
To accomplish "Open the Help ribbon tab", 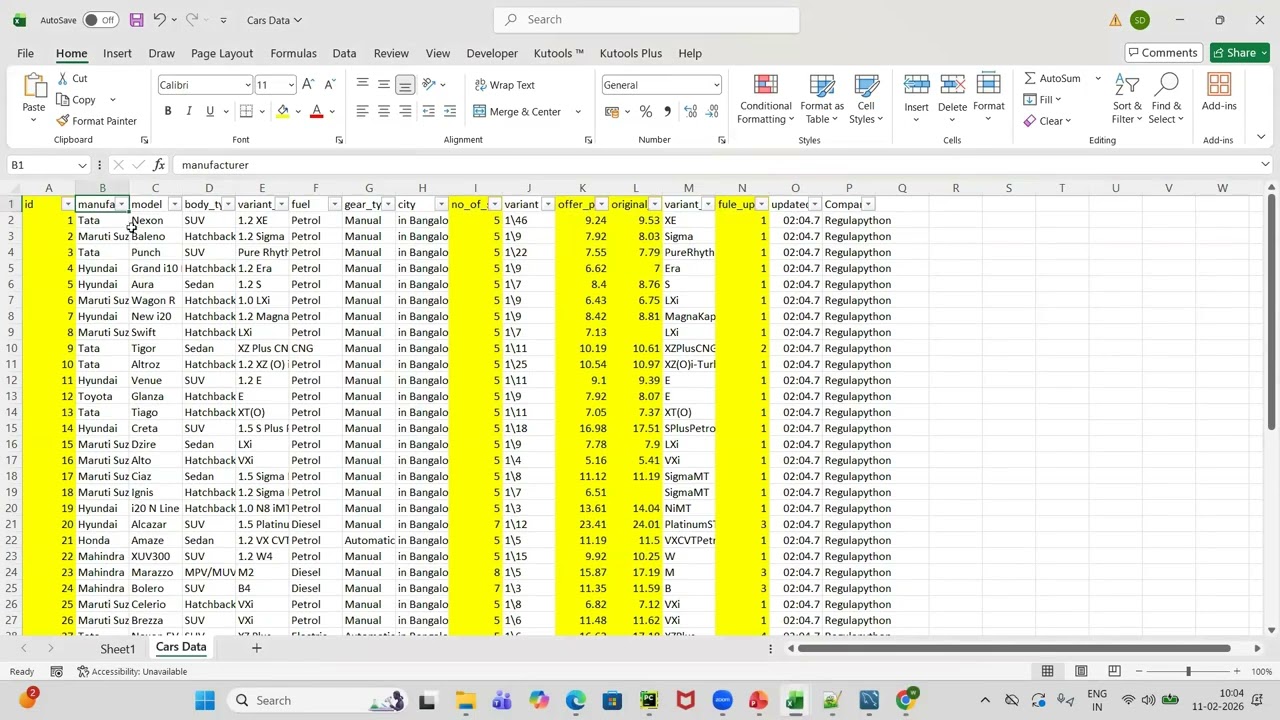I will [x=690, y=53].
